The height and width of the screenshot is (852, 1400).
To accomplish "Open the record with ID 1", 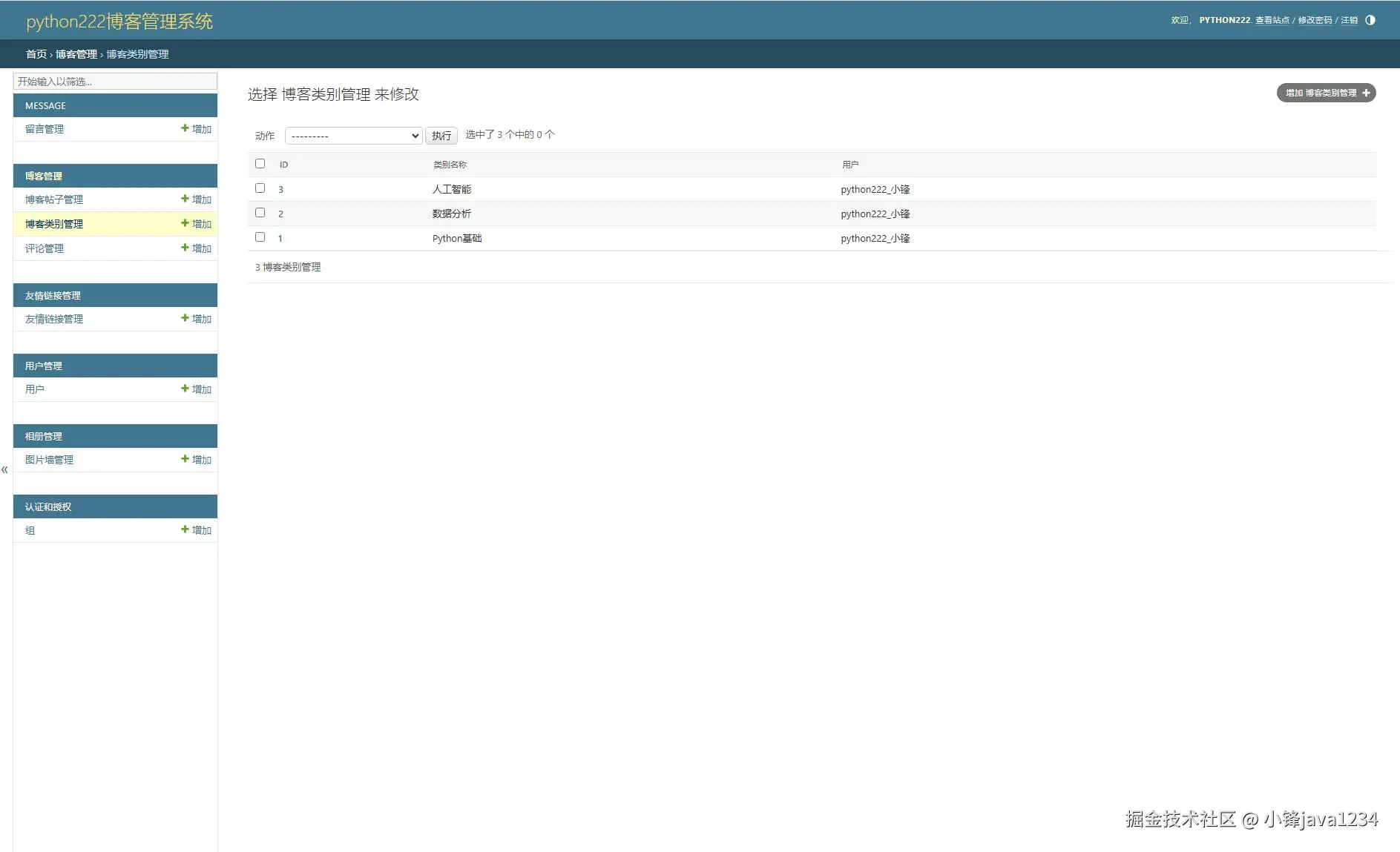I will (x=280, y=239).
